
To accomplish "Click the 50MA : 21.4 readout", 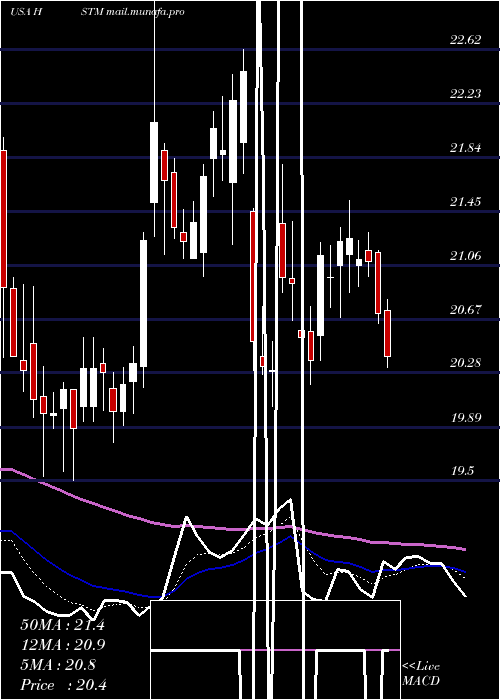I will (62, 625).
